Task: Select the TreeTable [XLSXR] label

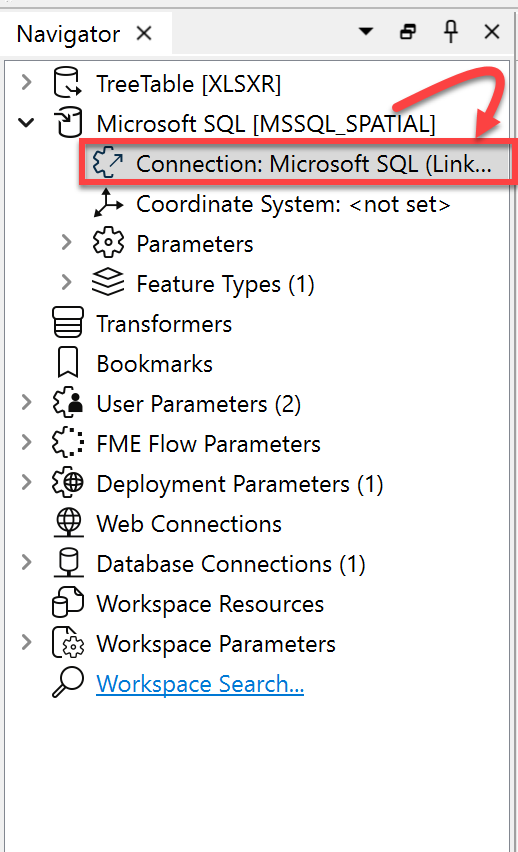Action: tap(189, 84)
